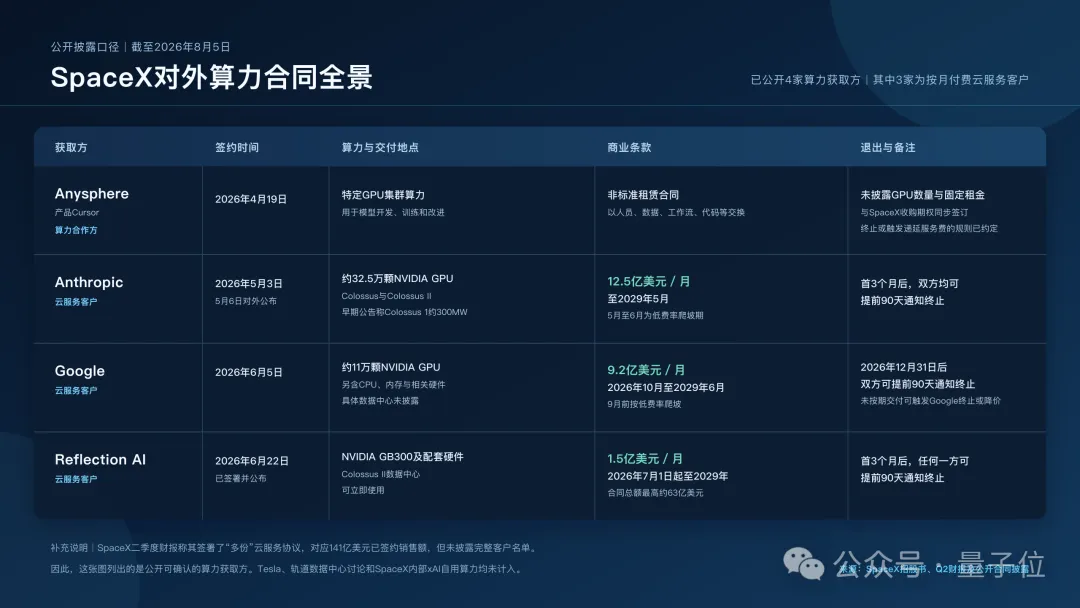Click the footnote line starting '因此，这张图列出的'

(x=287, y=569)
